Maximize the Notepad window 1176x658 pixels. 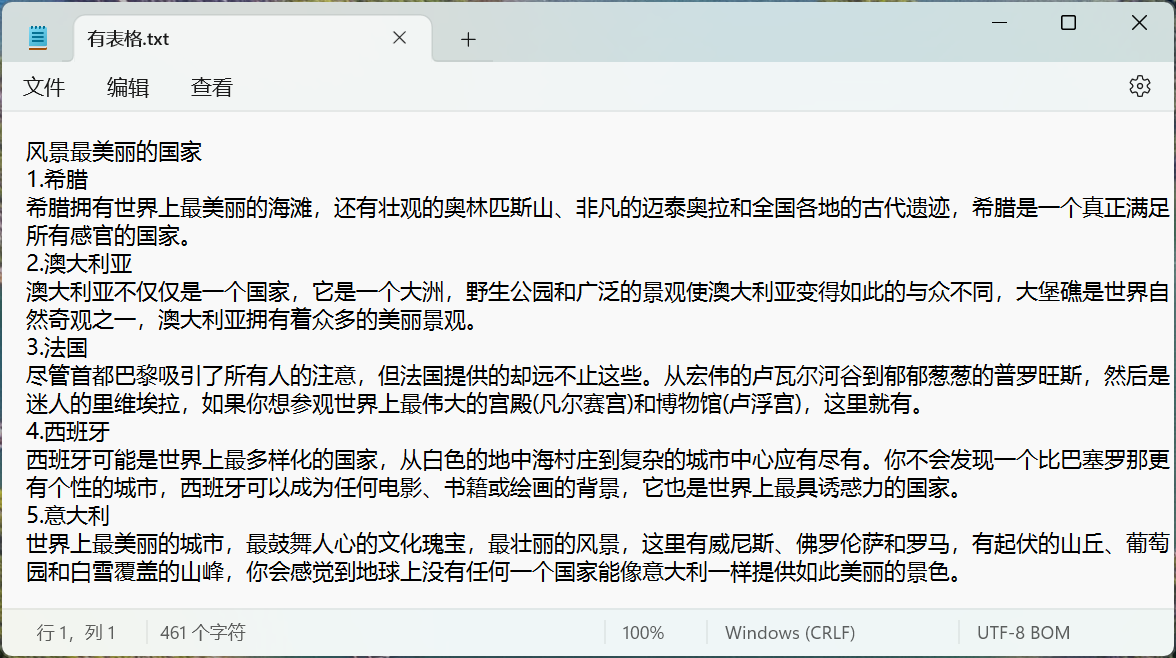point(1068,23)
